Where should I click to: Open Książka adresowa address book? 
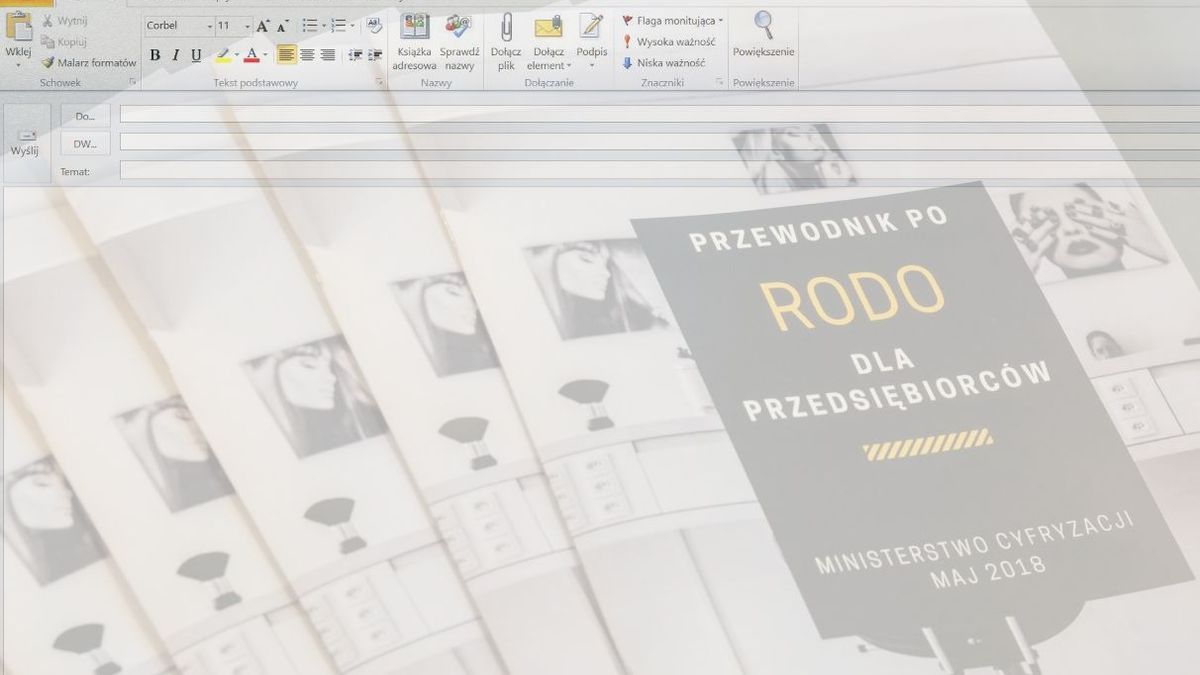(414, 42)
